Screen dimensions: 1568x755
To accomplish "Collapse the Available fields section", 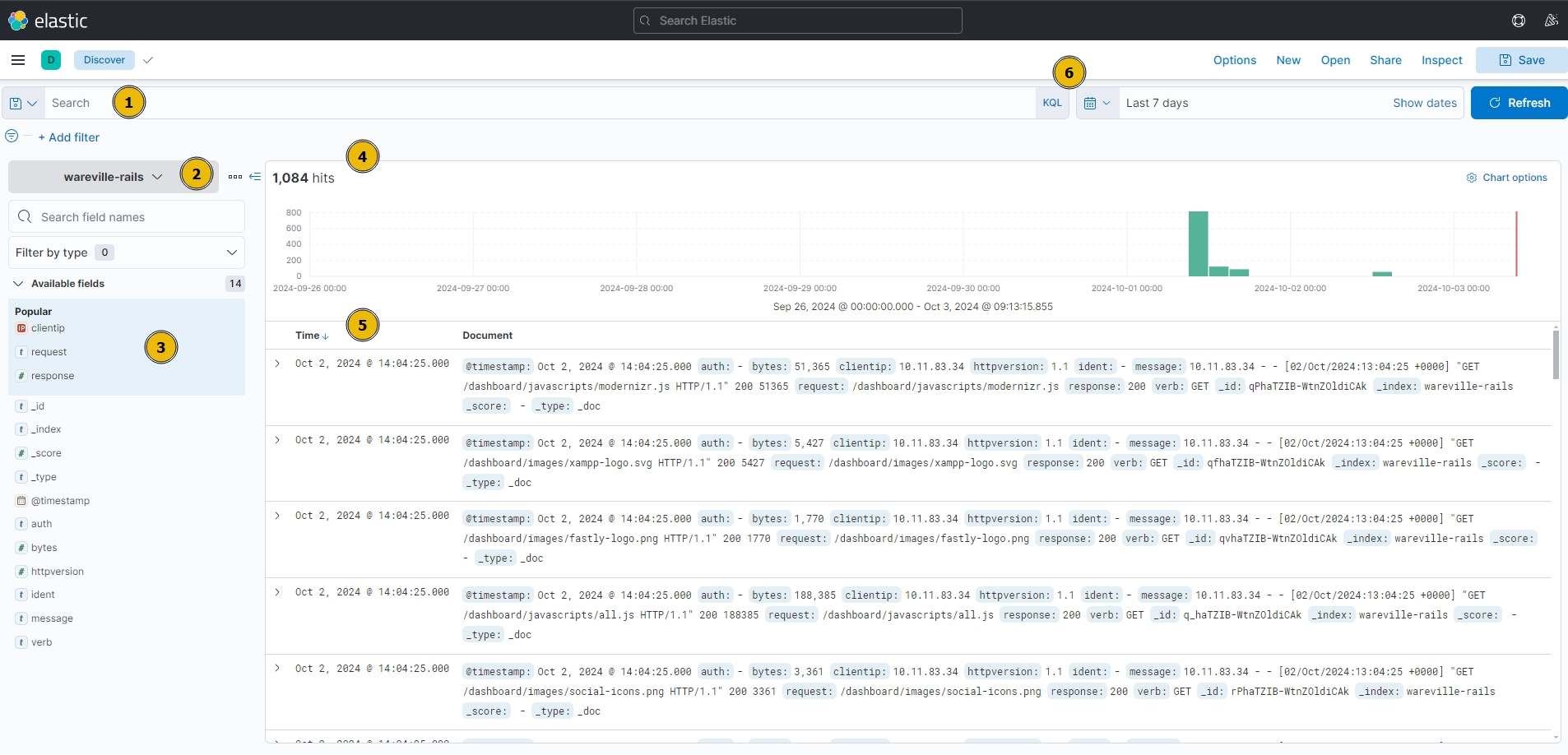I will tap(18, 284).
